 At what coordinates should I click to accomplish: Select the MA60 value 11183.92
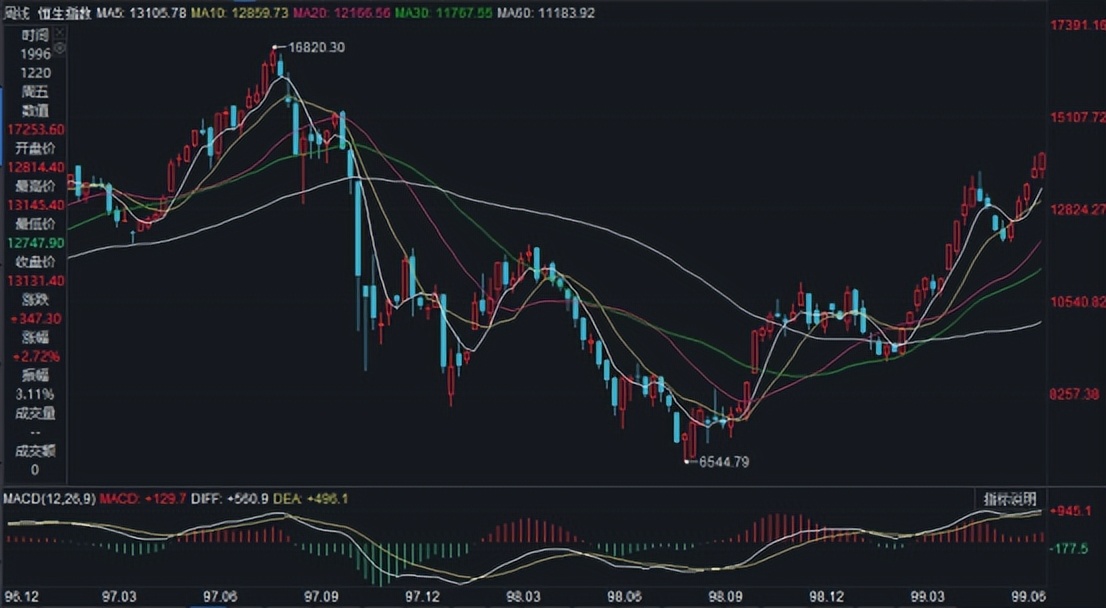(x=566, y=13)
